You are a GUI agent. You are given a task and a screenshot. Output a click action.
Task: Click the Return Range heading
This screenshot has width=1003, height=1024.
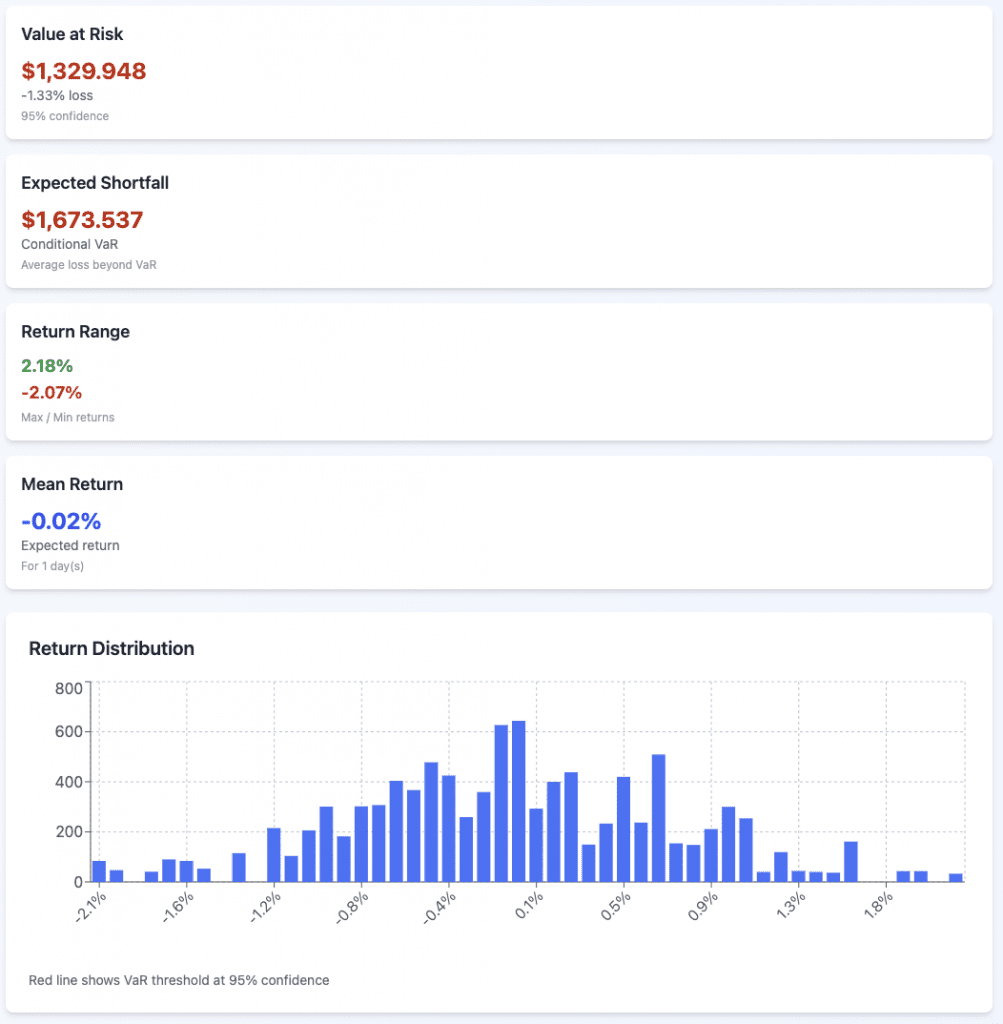(x=75, y=332)
